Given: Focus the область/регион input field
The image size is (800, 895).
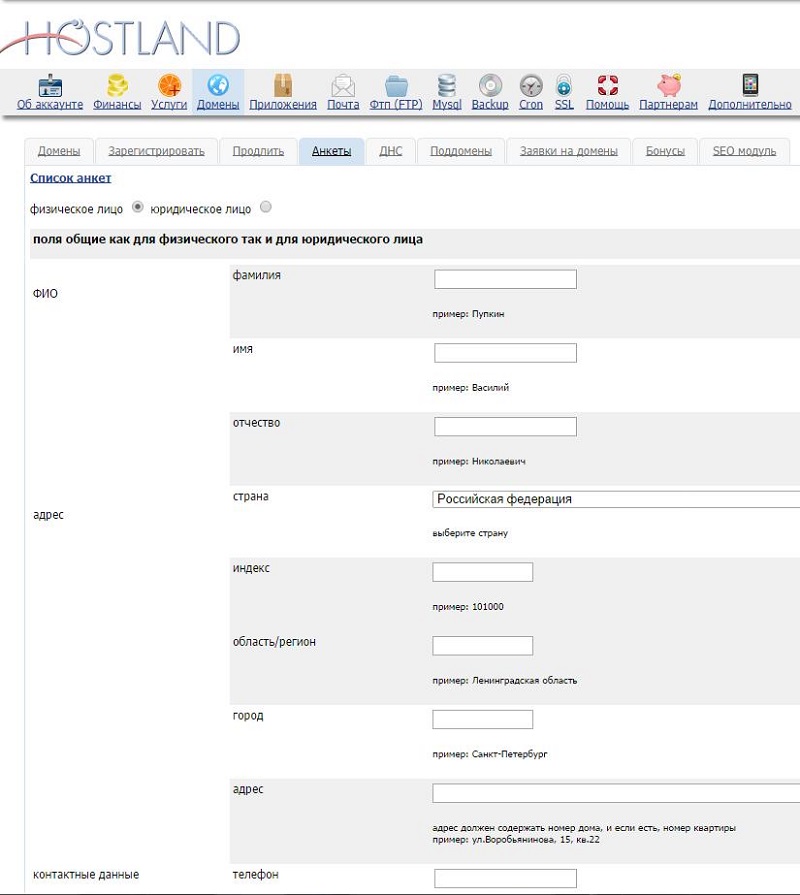Looking at the screenshot, I should pyautogui.click(x=483, y=646).
